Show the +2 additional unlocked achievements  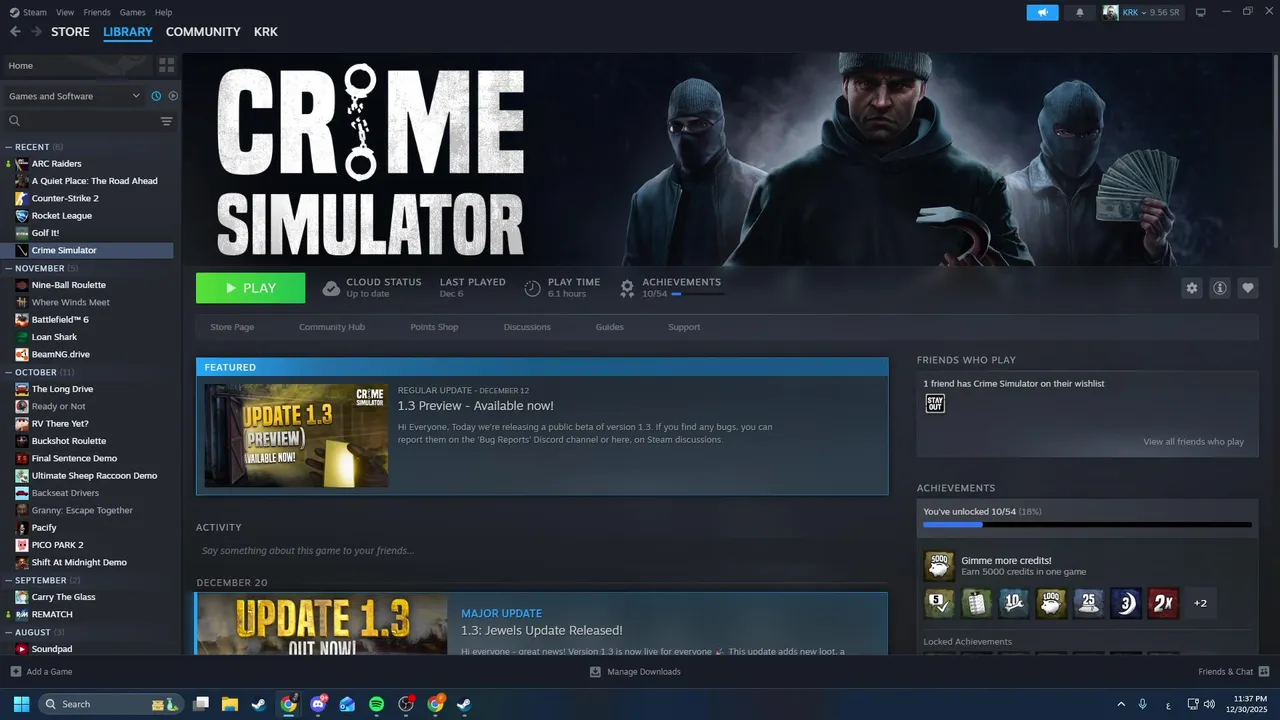tap(1200, 603)
